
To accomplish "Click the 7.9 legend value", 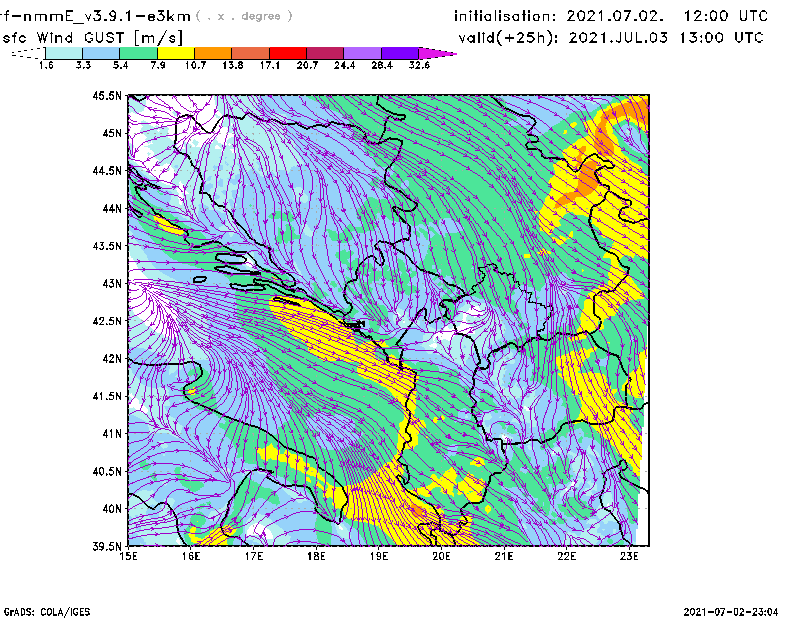I will 158,65.
